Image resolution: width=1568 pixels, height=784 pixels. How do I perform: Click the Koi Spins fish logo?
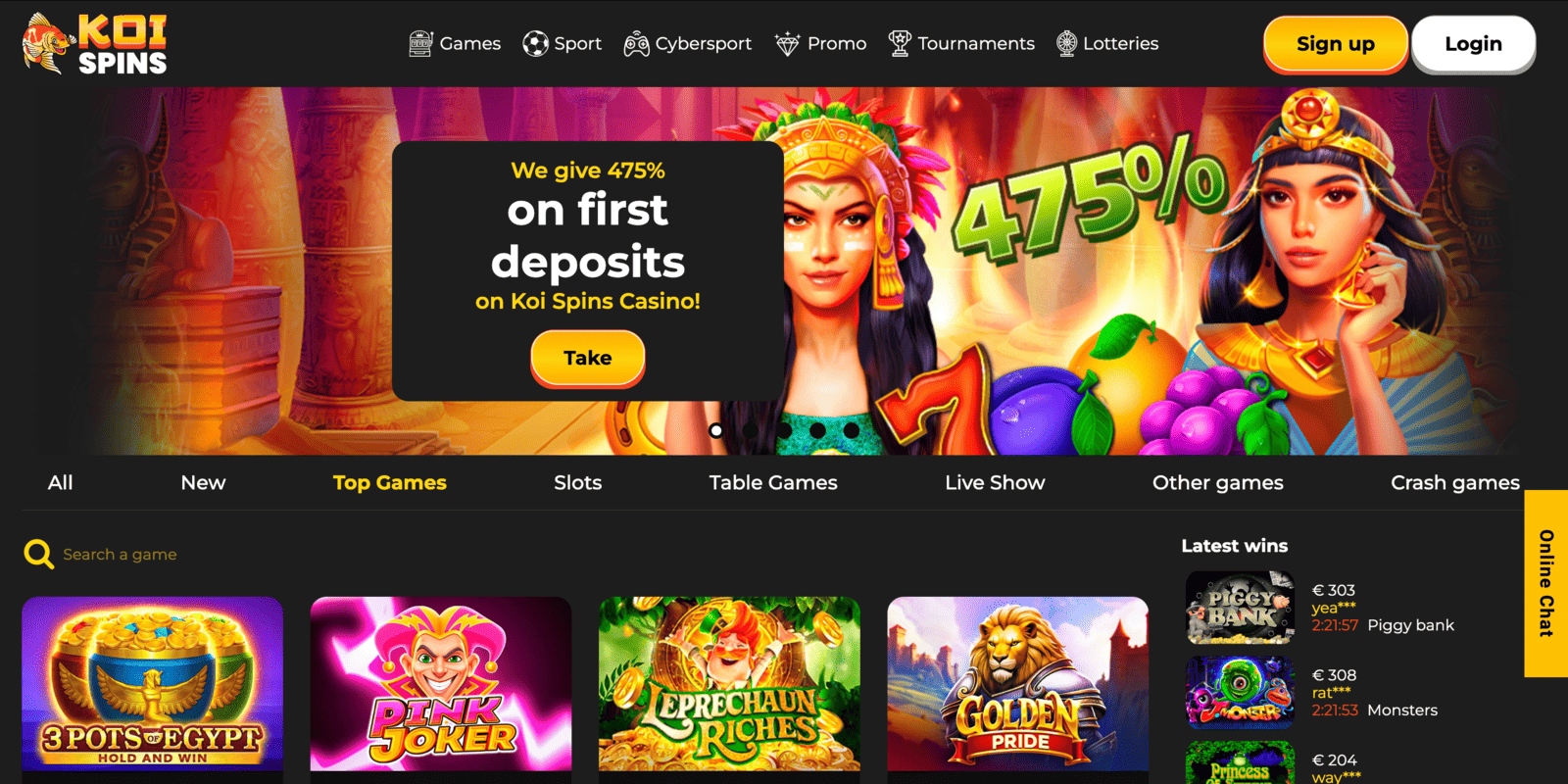[95, 44]
